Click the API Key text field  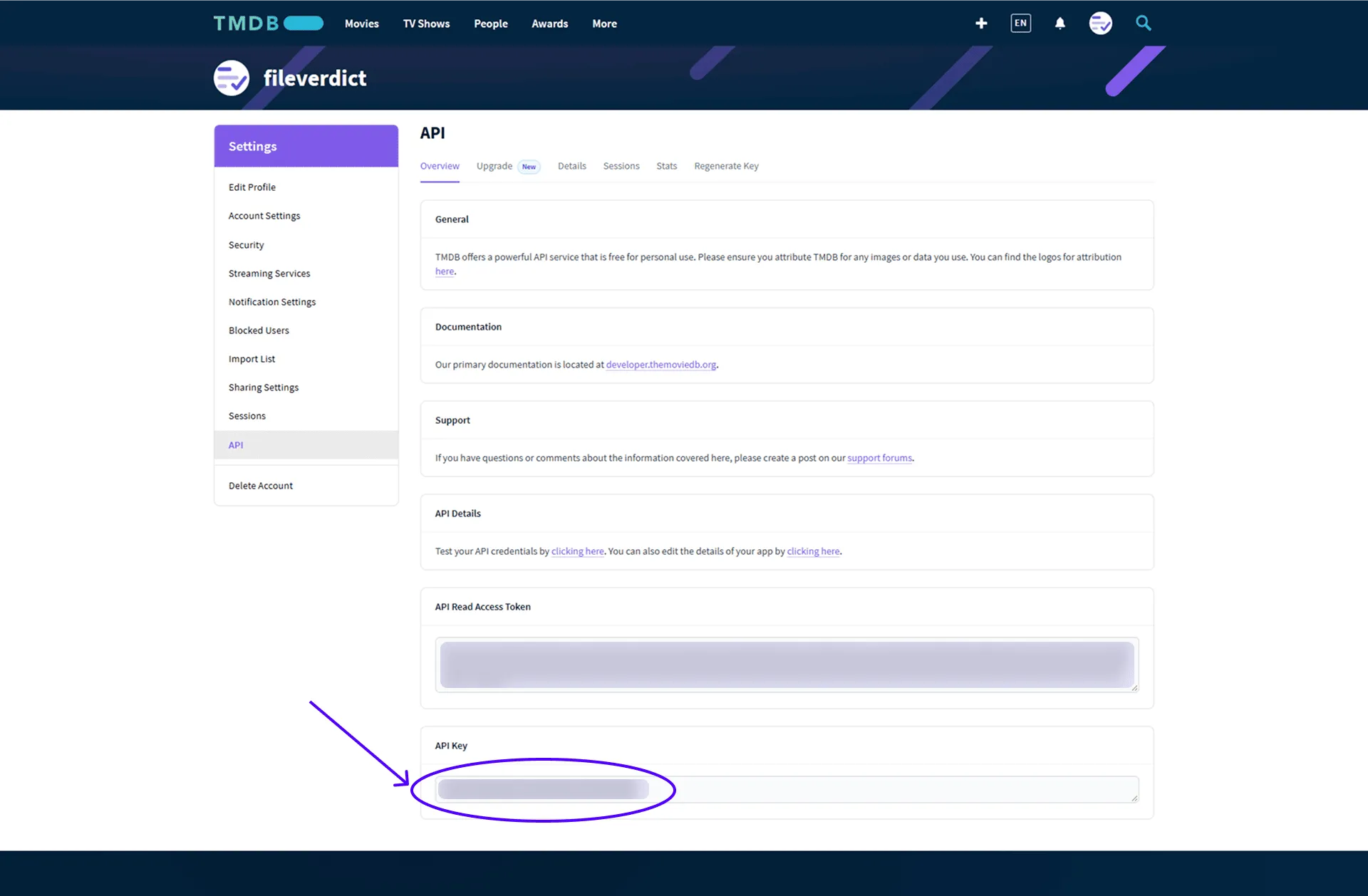coord(787,789)
